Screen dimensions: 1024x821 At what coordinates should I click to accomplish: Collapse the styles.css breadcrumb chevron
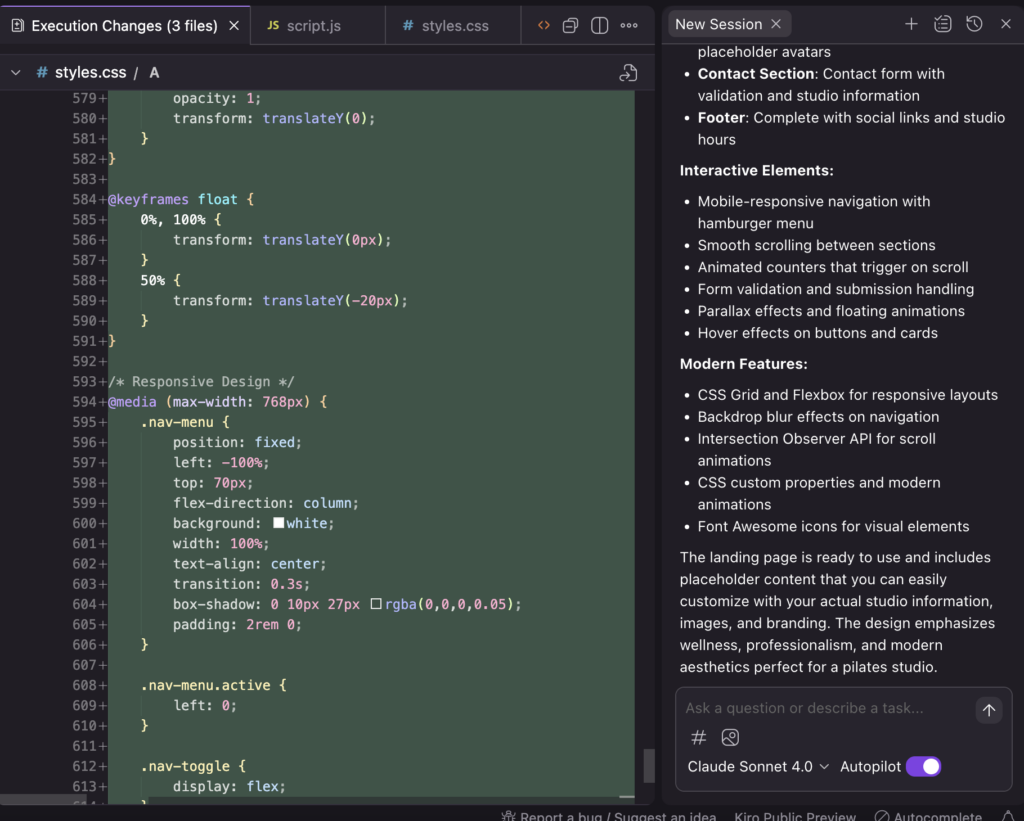pyautogui.click(x=16, y=72)
